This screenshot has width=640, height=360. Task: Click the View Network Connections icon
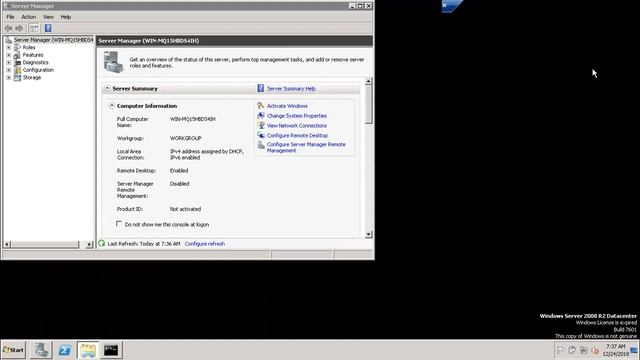(261, 125)
